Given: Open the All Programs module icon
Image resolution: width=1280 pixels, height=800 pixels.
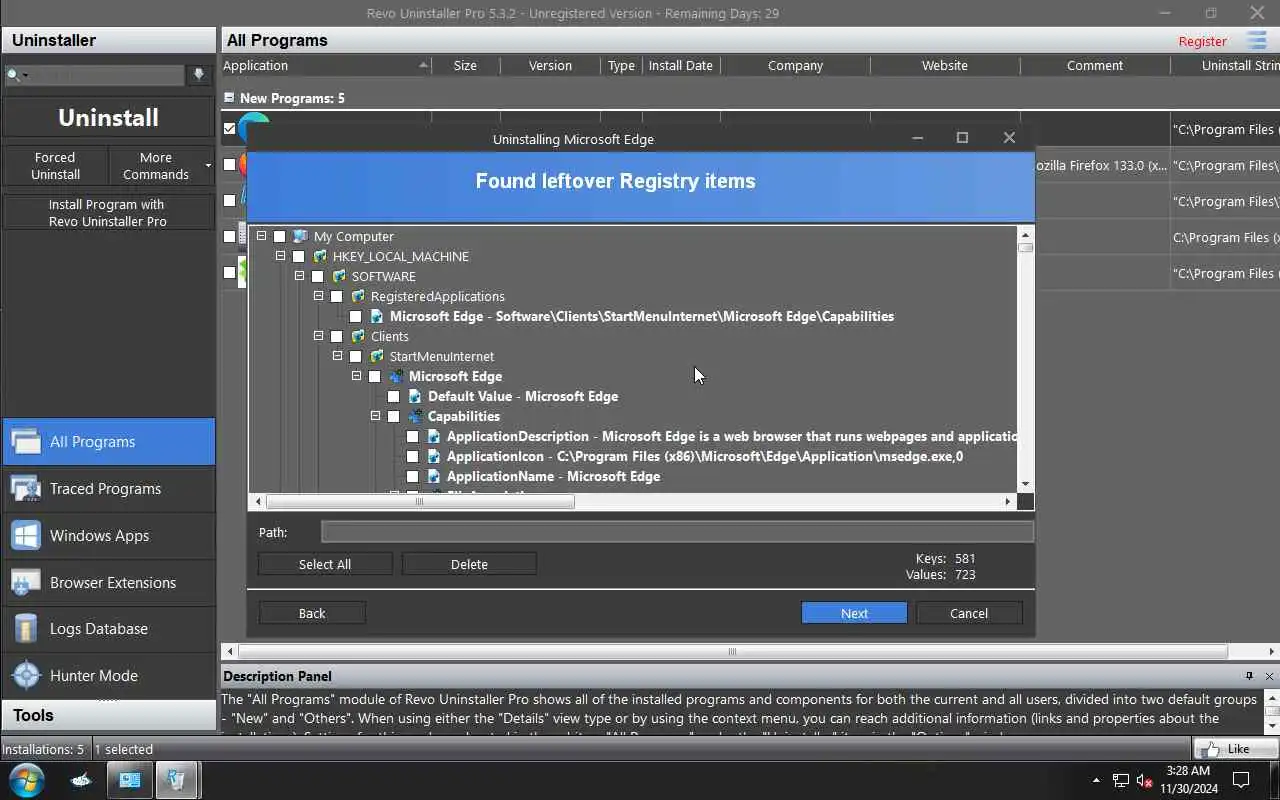Looking at the screenshot, I should tap(26, 442).
